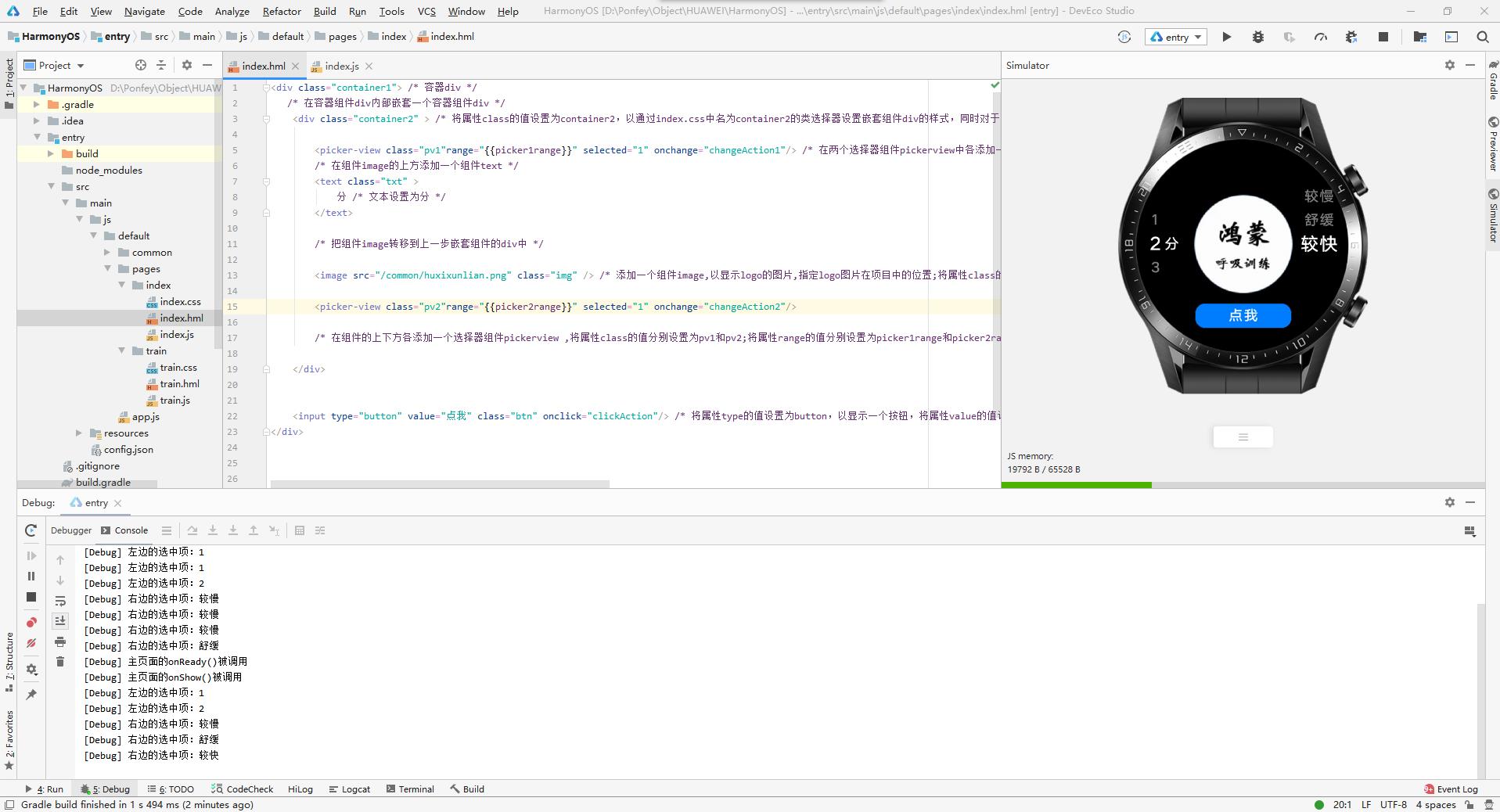Toggle Mute Breakpoints in Debug panel
Screen dimensions: 1500x812
(31, 643)
